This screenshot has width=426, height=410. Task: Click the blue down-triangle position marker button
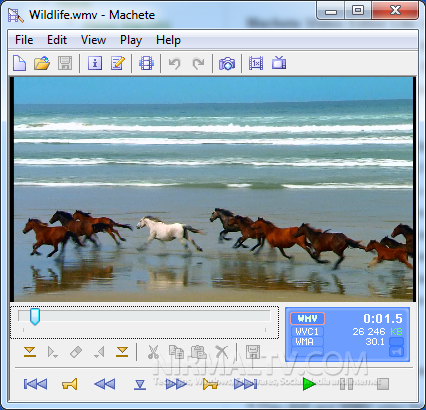140,385
